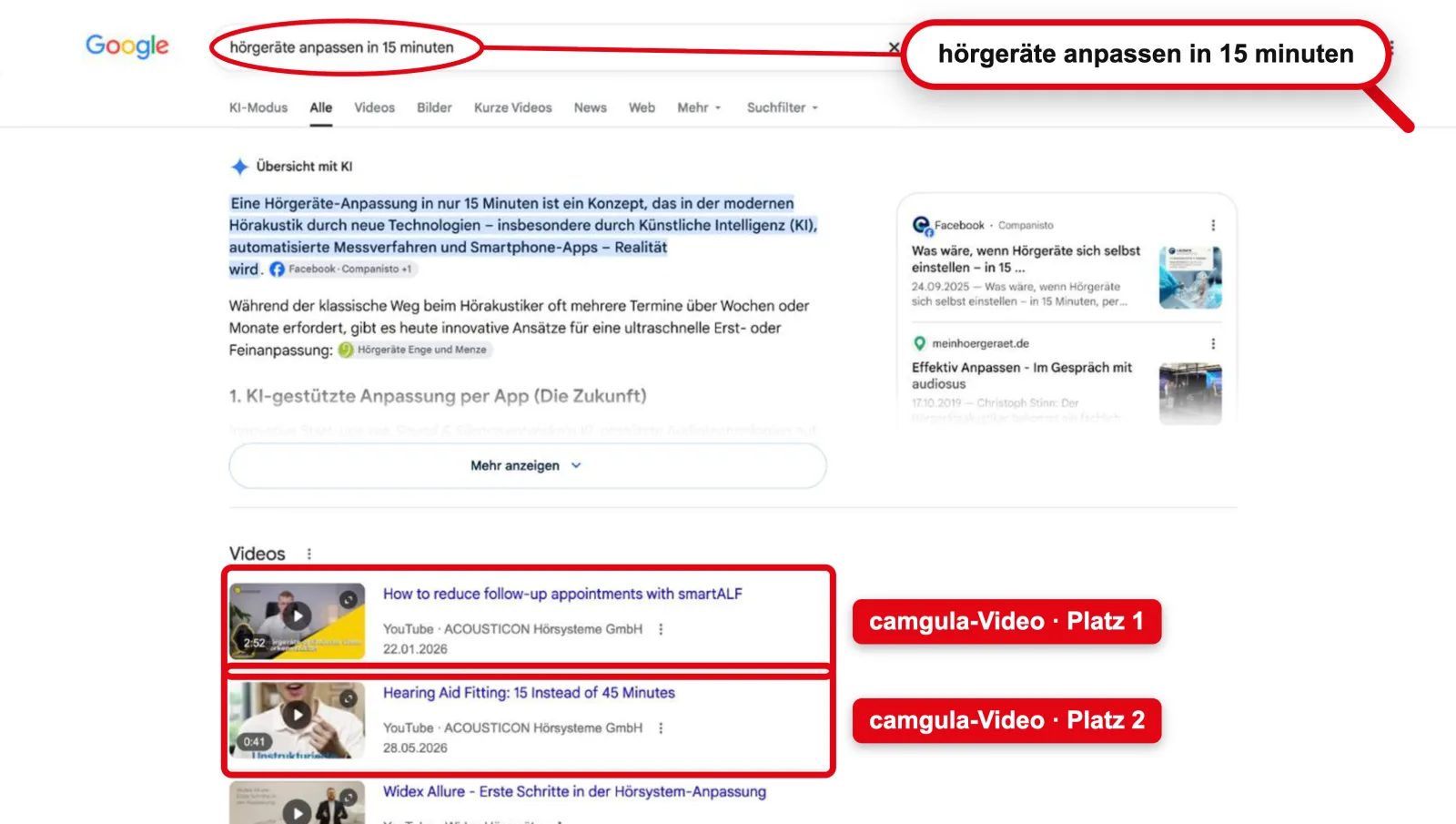The width and height of the screenshot is (1456, 824).
Task: Play the 'Hearing Aid Fitting' video thumbnail
Action: point(297,720)
